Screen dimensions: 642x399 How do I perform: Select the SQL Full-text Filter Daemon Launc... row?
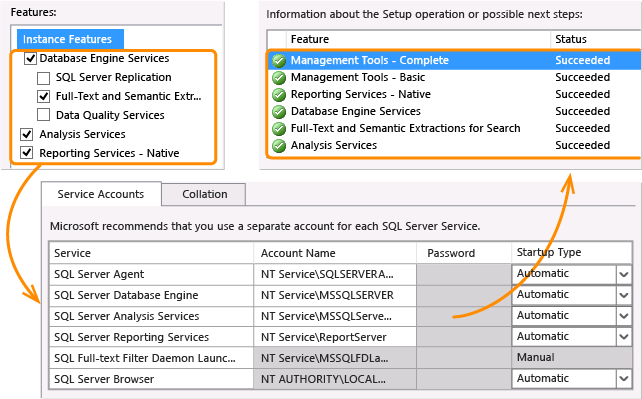click(x=340, y=358)
